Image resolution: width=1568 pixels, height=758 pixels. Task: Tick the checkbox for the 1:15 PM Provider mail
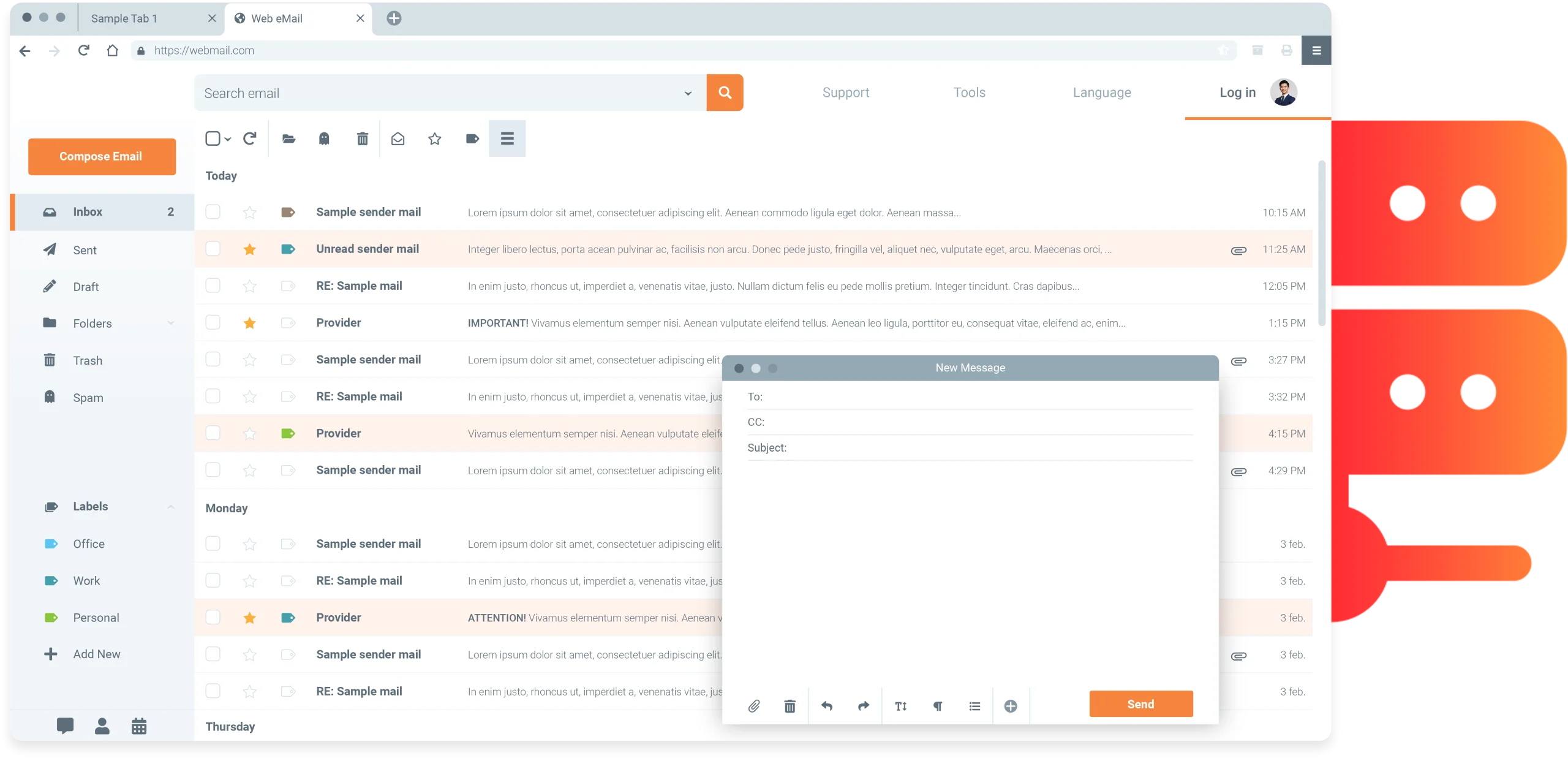pyautogui.click(x=213, y=322)
